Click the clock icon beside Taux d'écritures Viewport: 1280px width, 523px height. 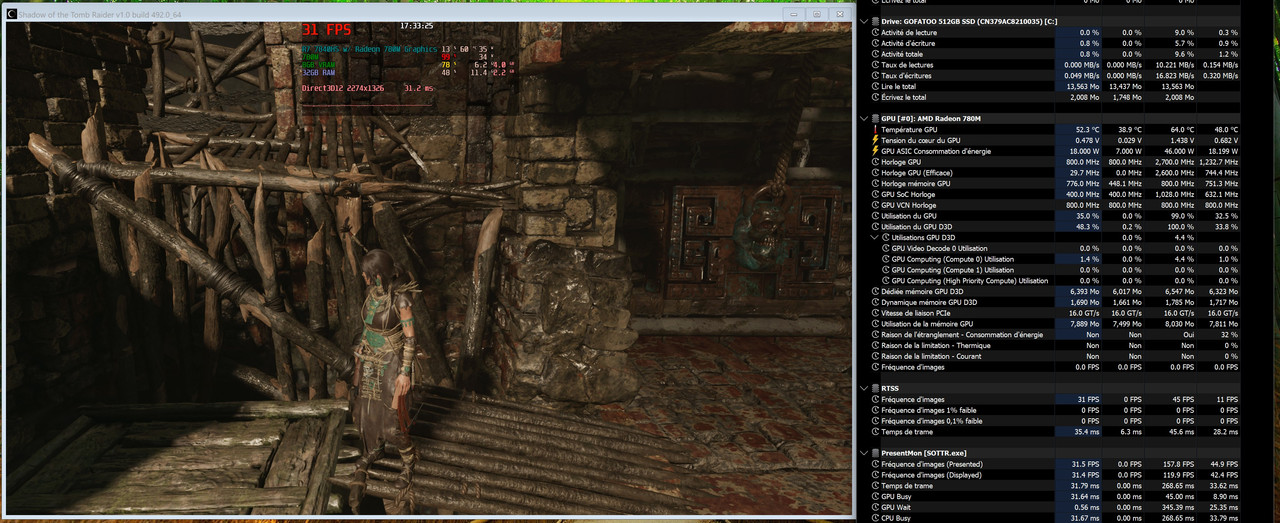(x=876, y=76)
